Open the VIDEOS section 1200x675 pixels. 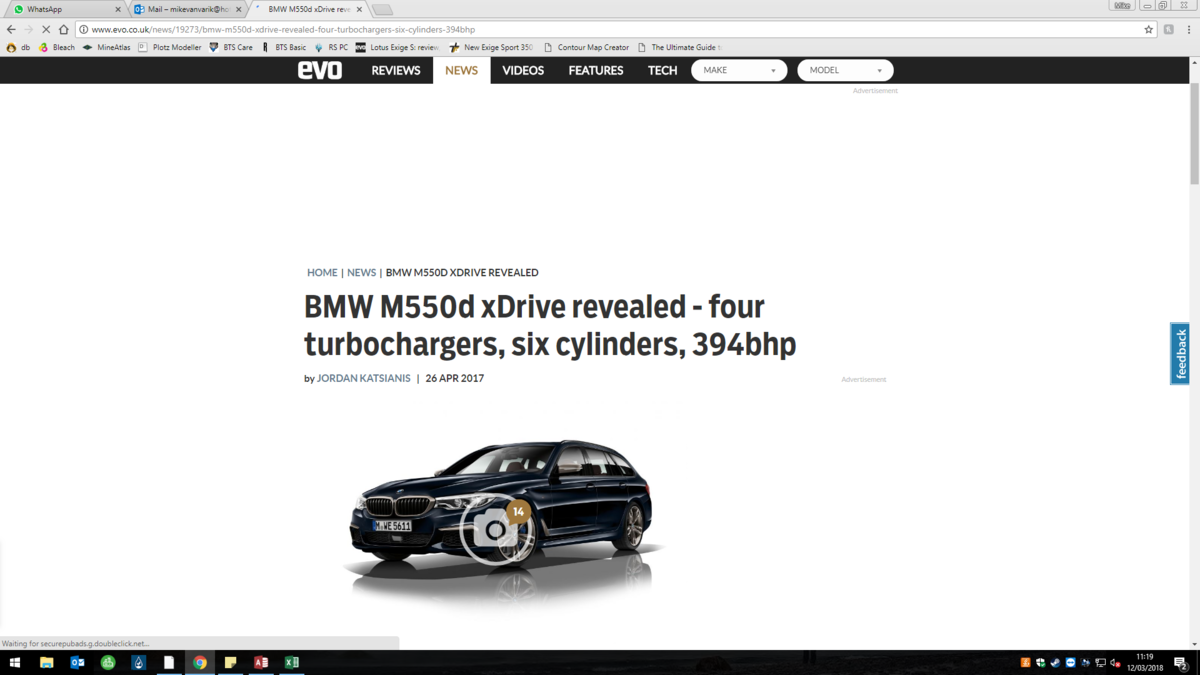(x=523, y=70)
